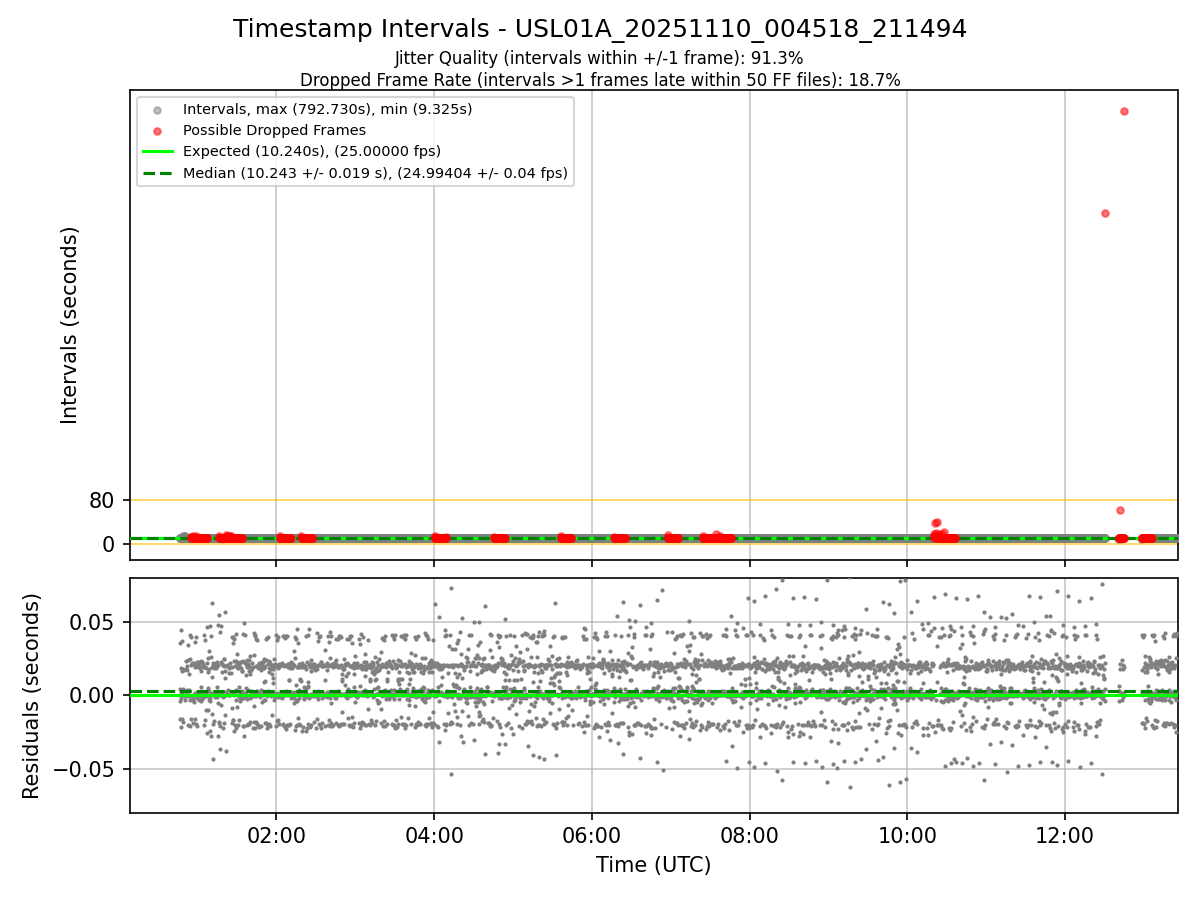1200x900 pixels.
Task: Click the '0' tick label on the intervals axis
Action: pos(109,544)
